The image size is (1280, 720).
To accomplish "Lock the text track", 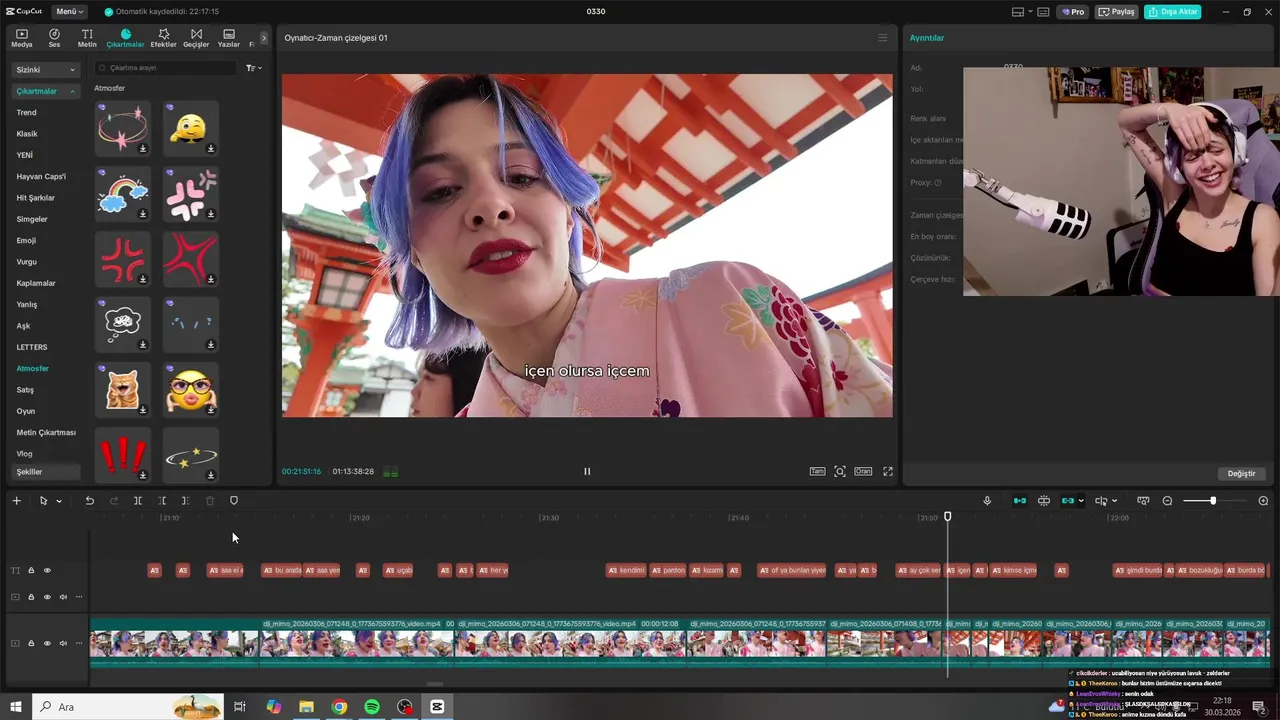I will point(31,571).
